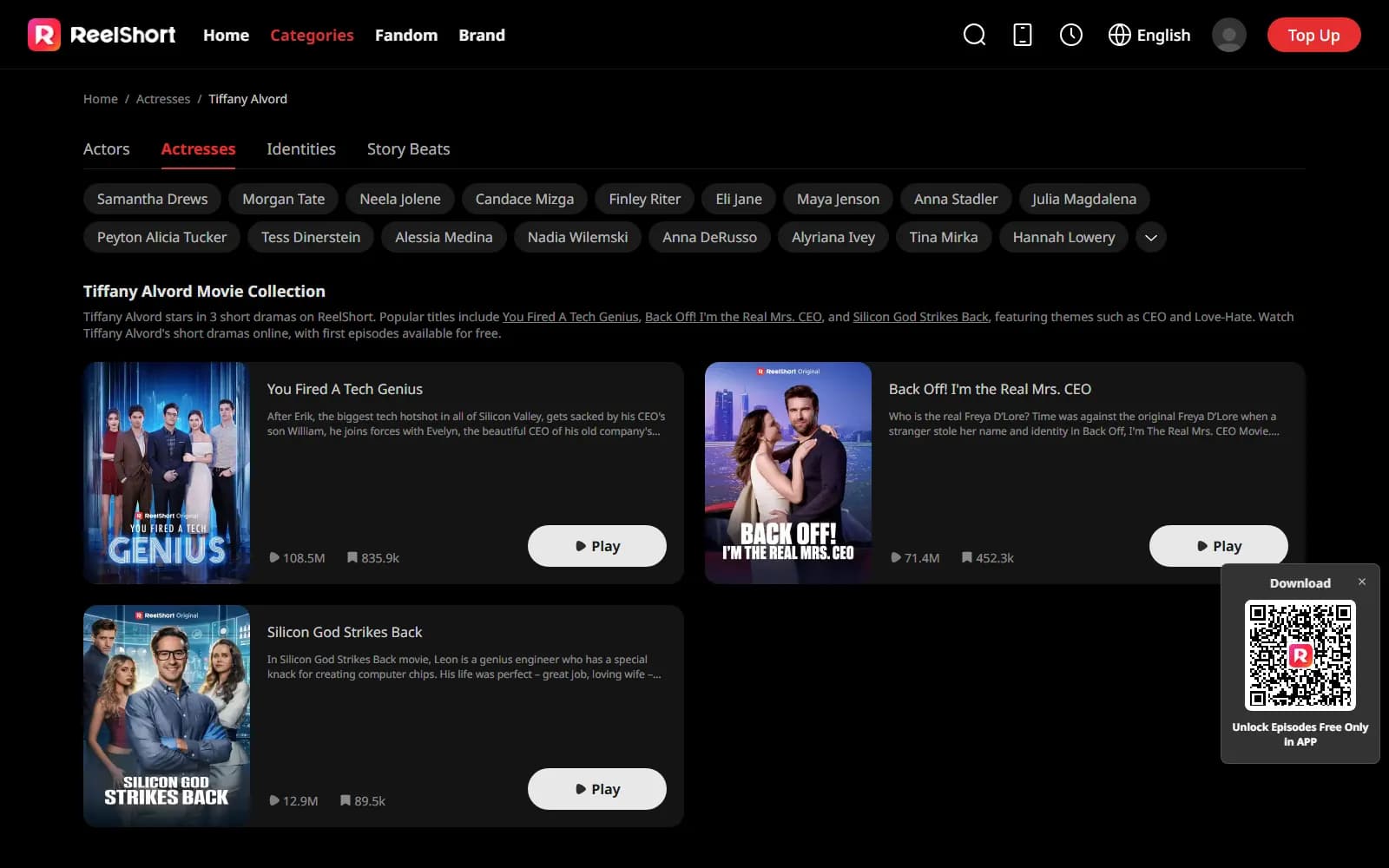Image resolution: width=1389 pixels, height=868 pixels.
Task: Open the Fandom nav item
Action: tap(406, 35)
